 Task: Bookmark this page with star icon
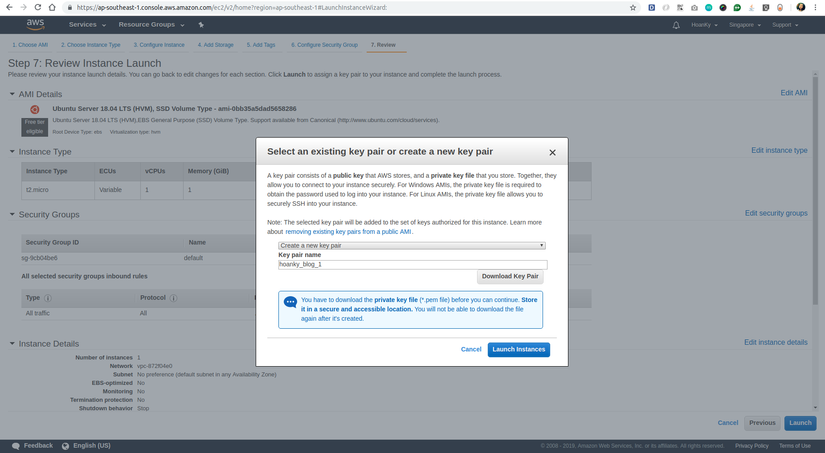[633, 7]
